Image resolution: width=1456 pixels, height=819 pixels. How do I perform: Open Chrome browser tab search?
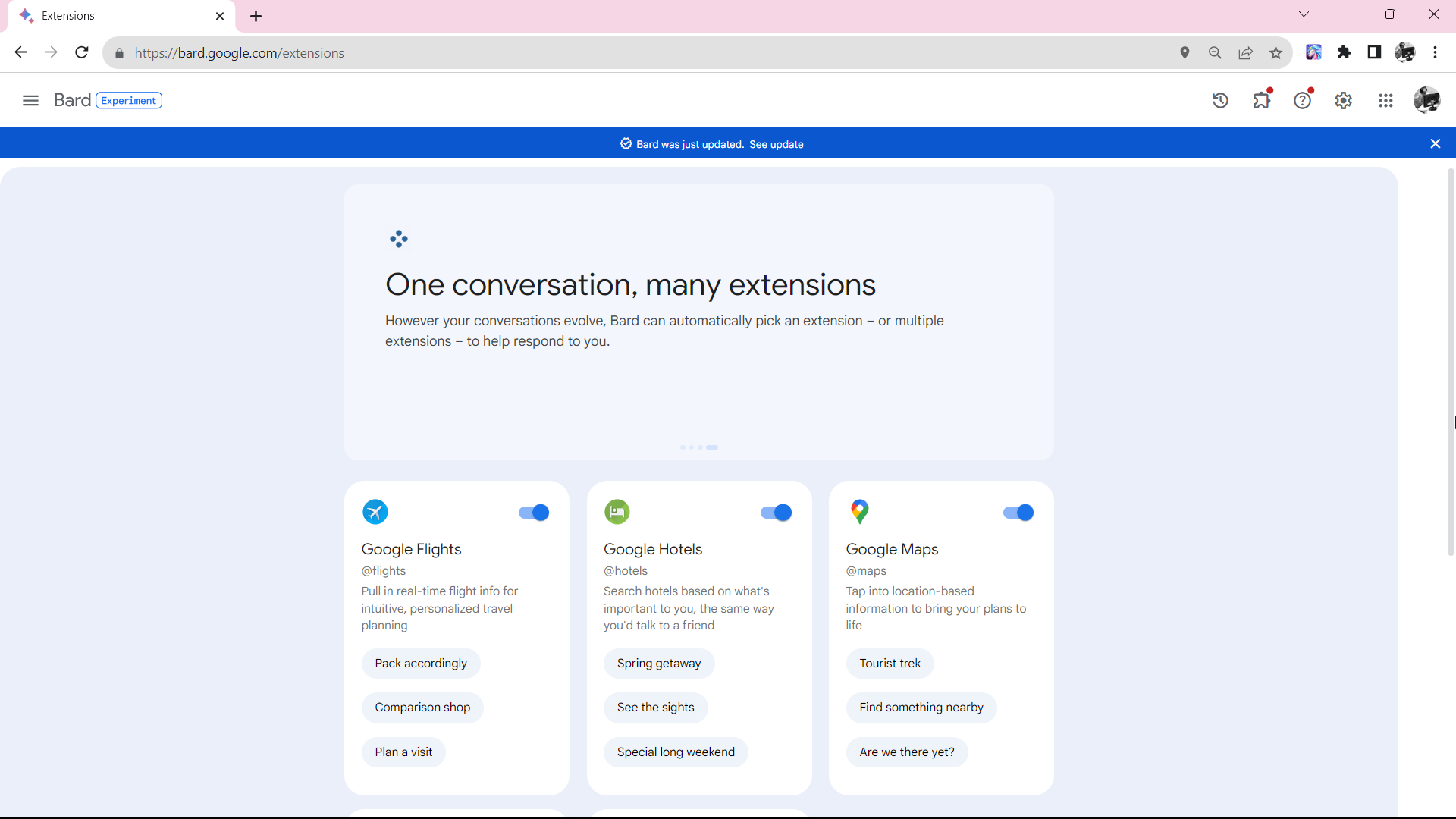click(x=1303, y=15)
